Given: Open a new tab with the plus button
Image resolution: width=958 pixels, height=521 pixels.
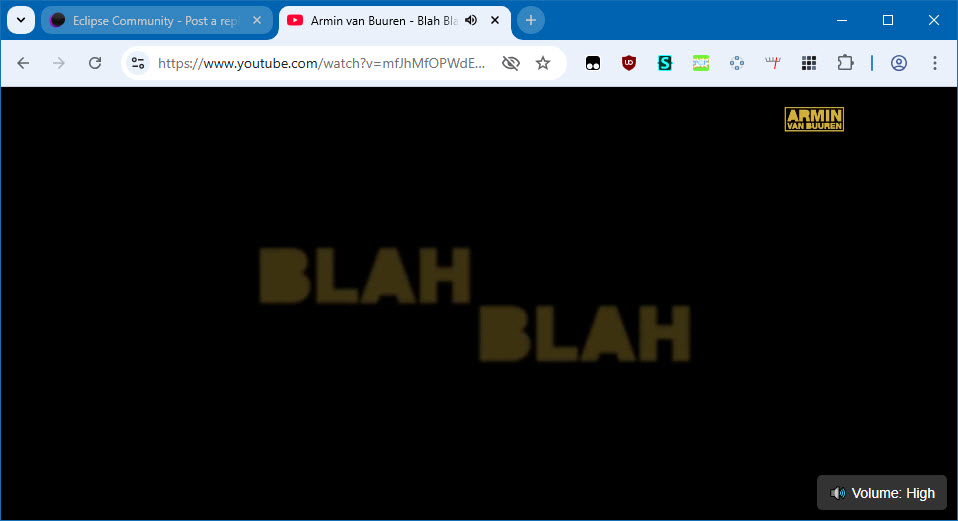Looking at the screenshot, I should (x=530, y=20).
